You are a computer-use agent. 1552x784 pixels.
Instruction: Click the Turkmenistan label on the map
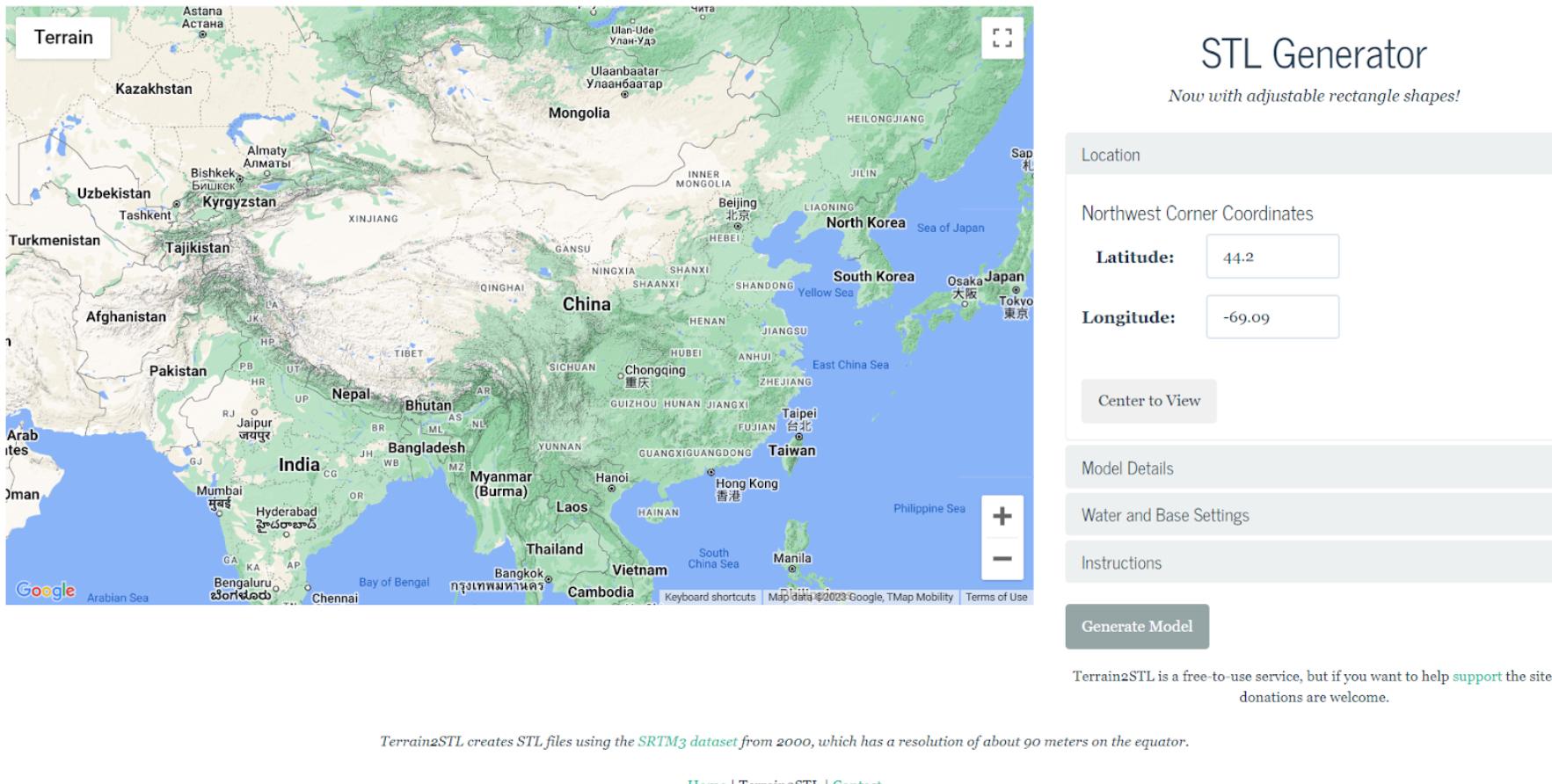(x=55, y=240)
